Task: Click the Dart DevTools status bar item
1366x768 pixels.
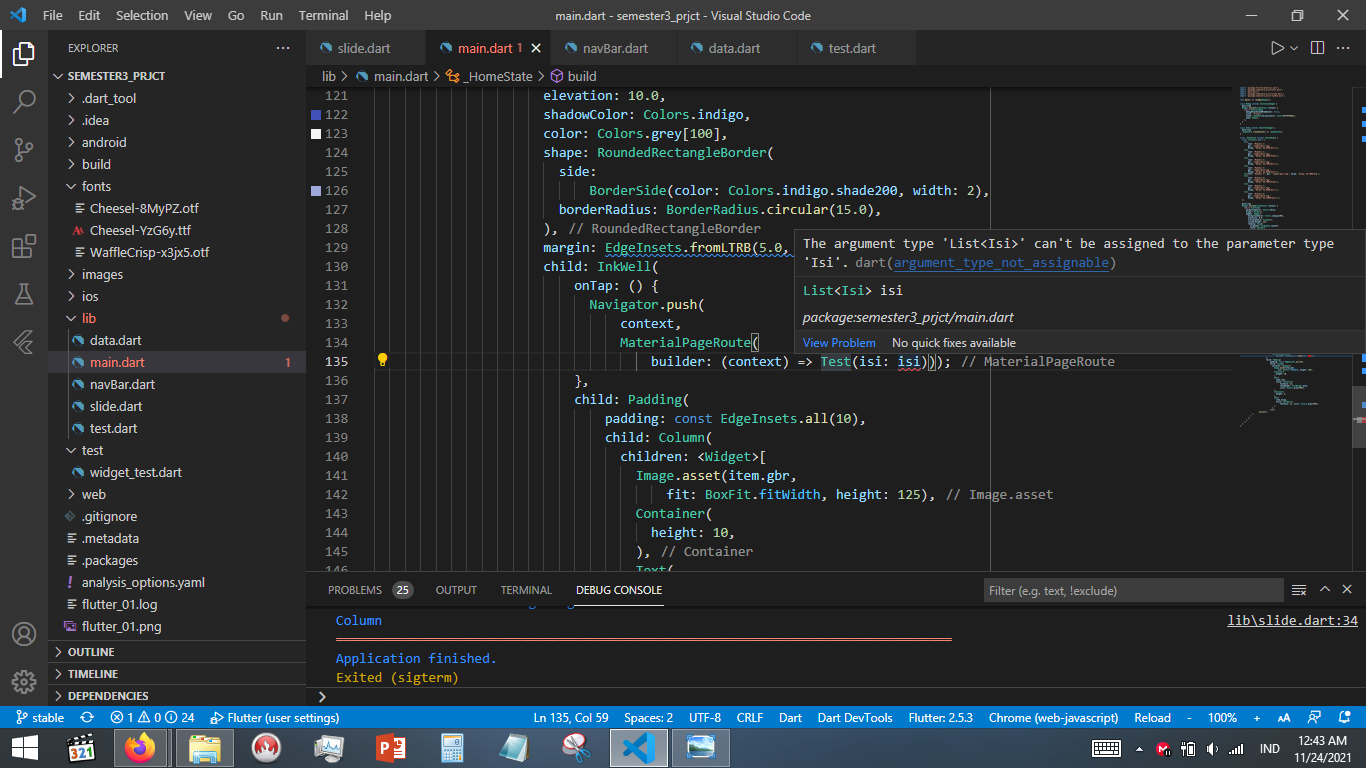Action: [855, 718]
